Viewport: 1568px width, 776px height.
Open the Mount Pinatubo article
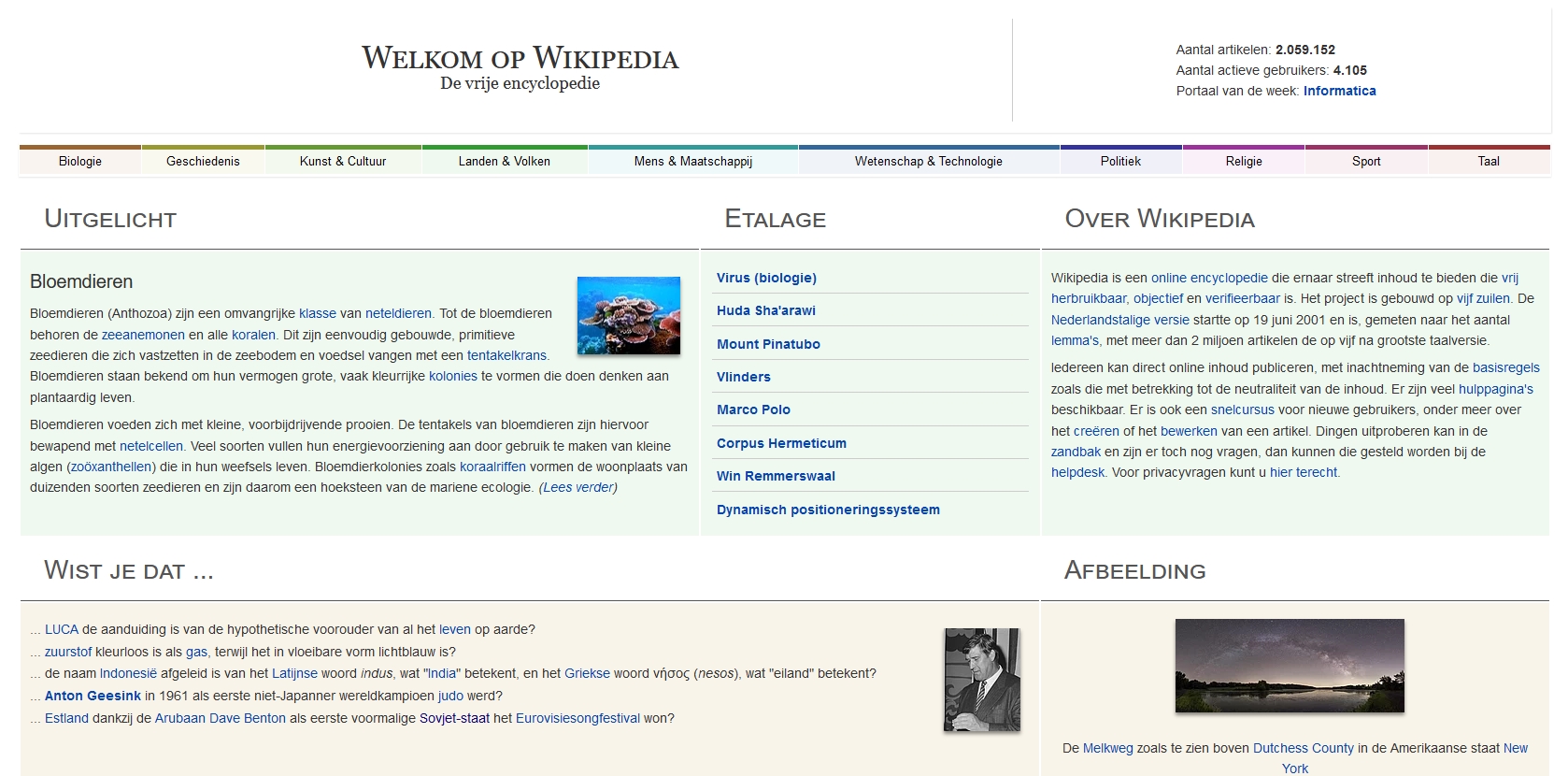pos(768,344)
